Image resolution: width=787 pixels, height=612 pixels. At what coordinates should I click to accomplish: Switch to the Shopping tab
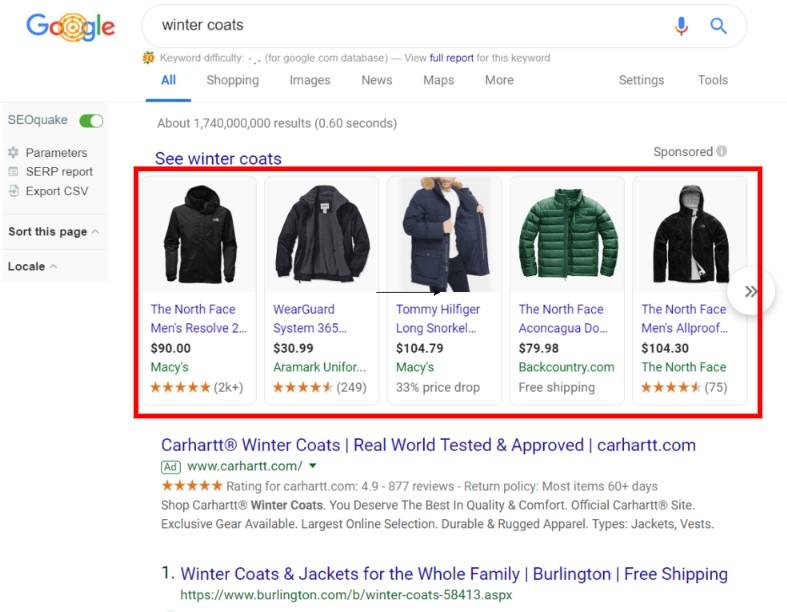(232, 80)
